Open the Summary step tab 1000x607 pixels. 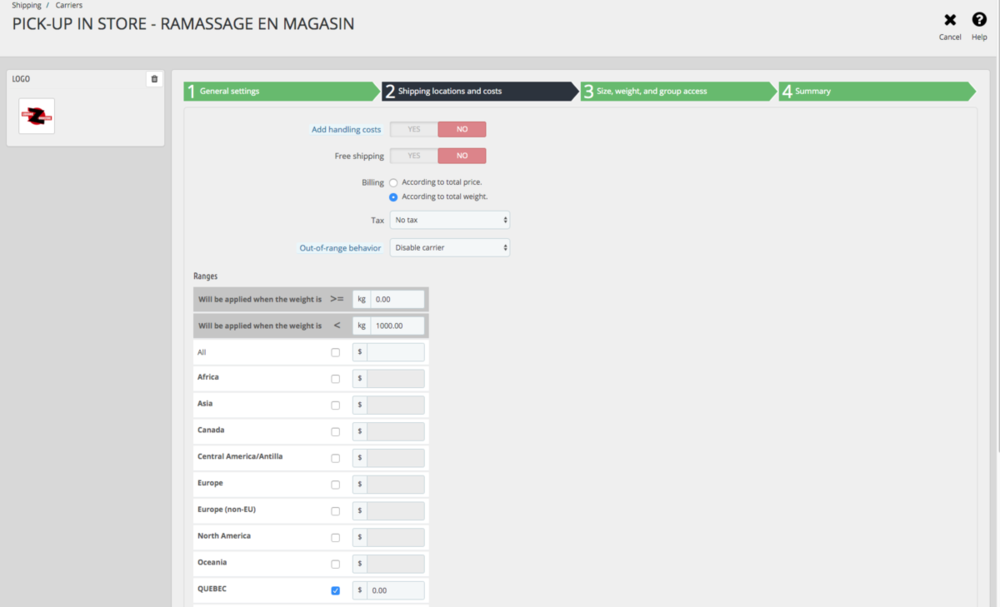(875, 91)
